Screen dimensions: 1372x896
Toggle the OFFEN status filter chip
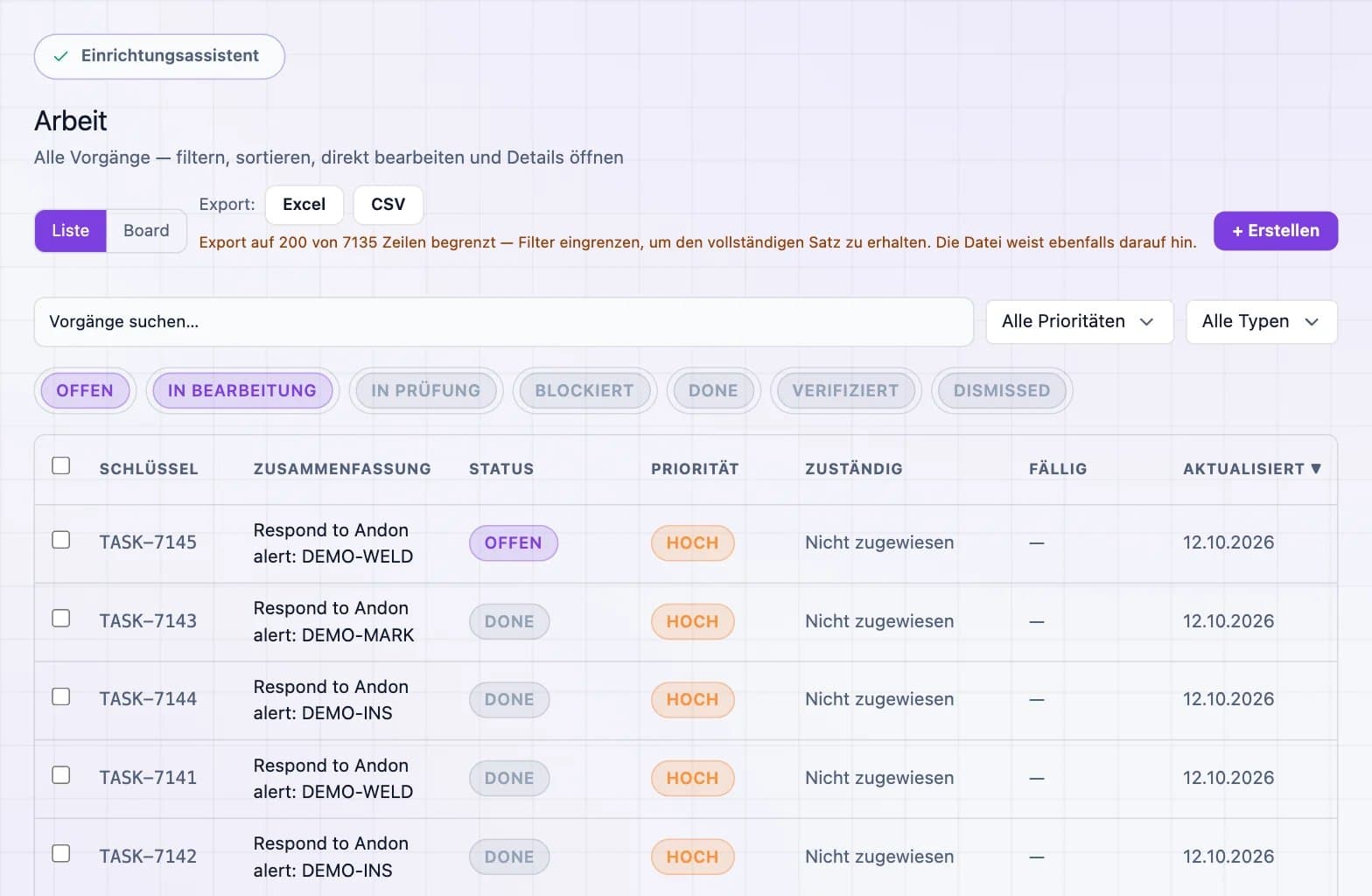click(x=85, y=390)
